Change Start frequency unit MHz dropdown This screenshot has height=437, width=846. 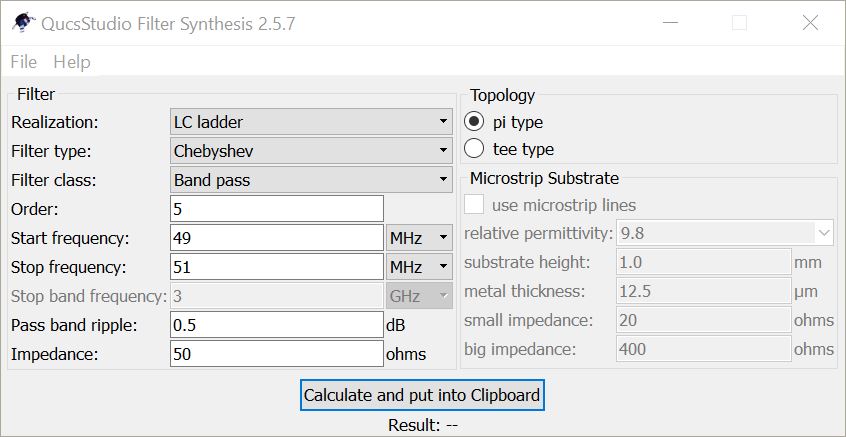[419, 238]
